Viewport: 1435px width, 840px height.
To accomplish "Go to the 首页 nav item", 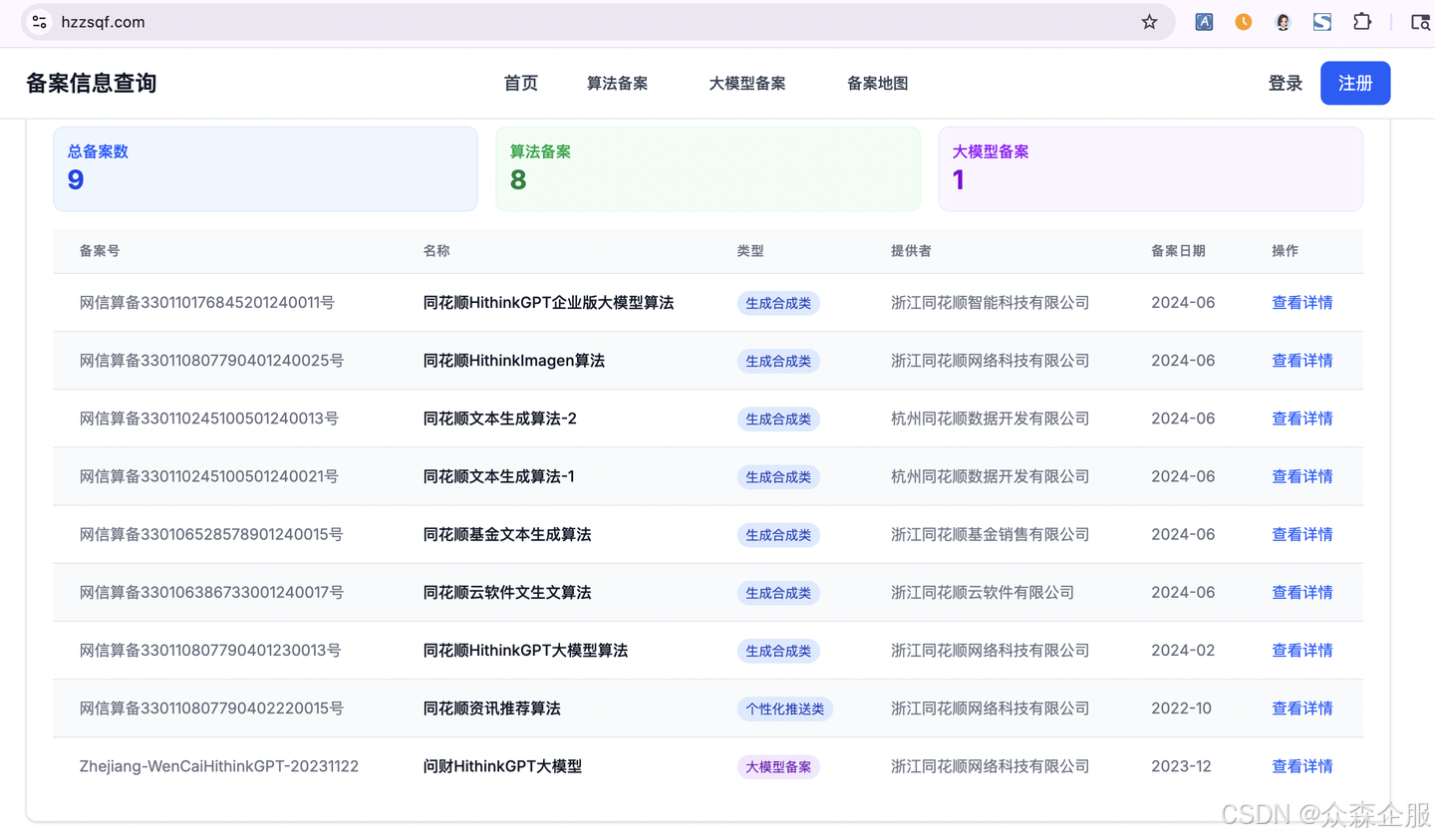I will click(x=521, y=84).
